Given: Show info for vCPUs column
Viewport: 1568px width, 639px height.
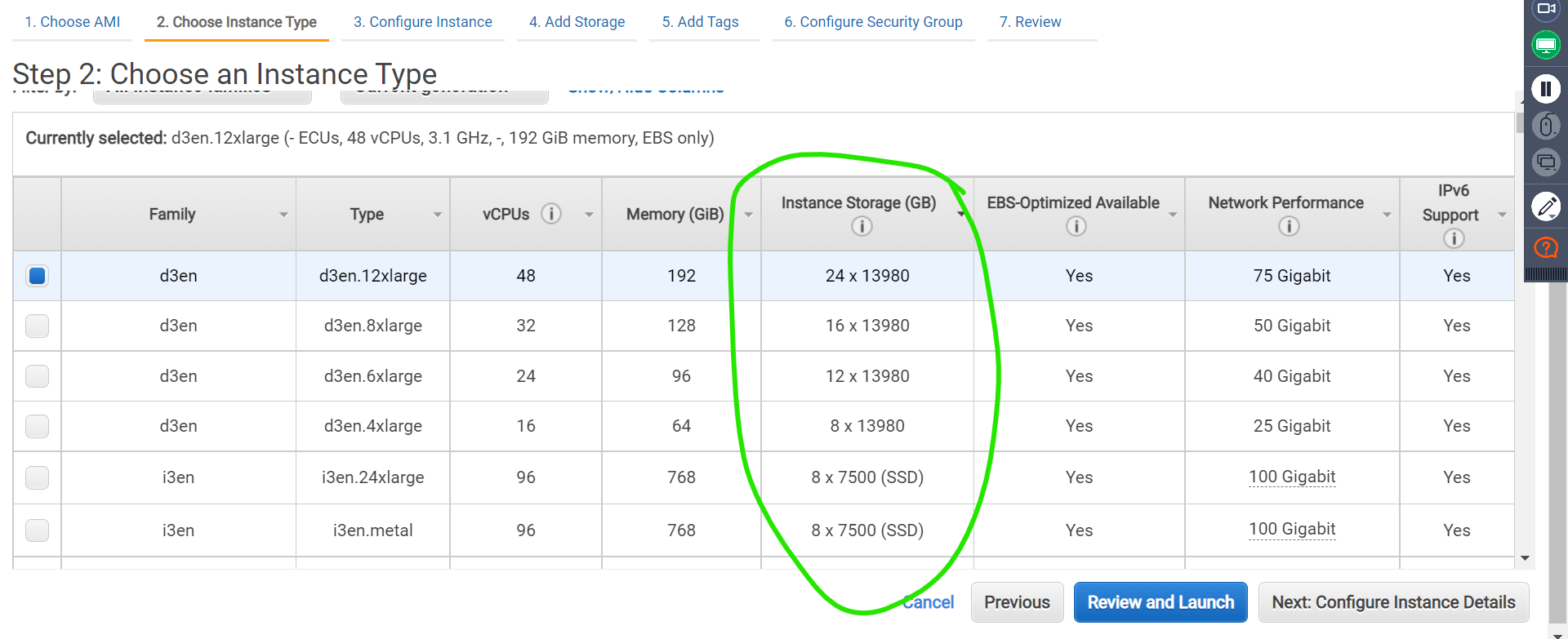Looking at the screenshot, I should (x=551, y=214).
